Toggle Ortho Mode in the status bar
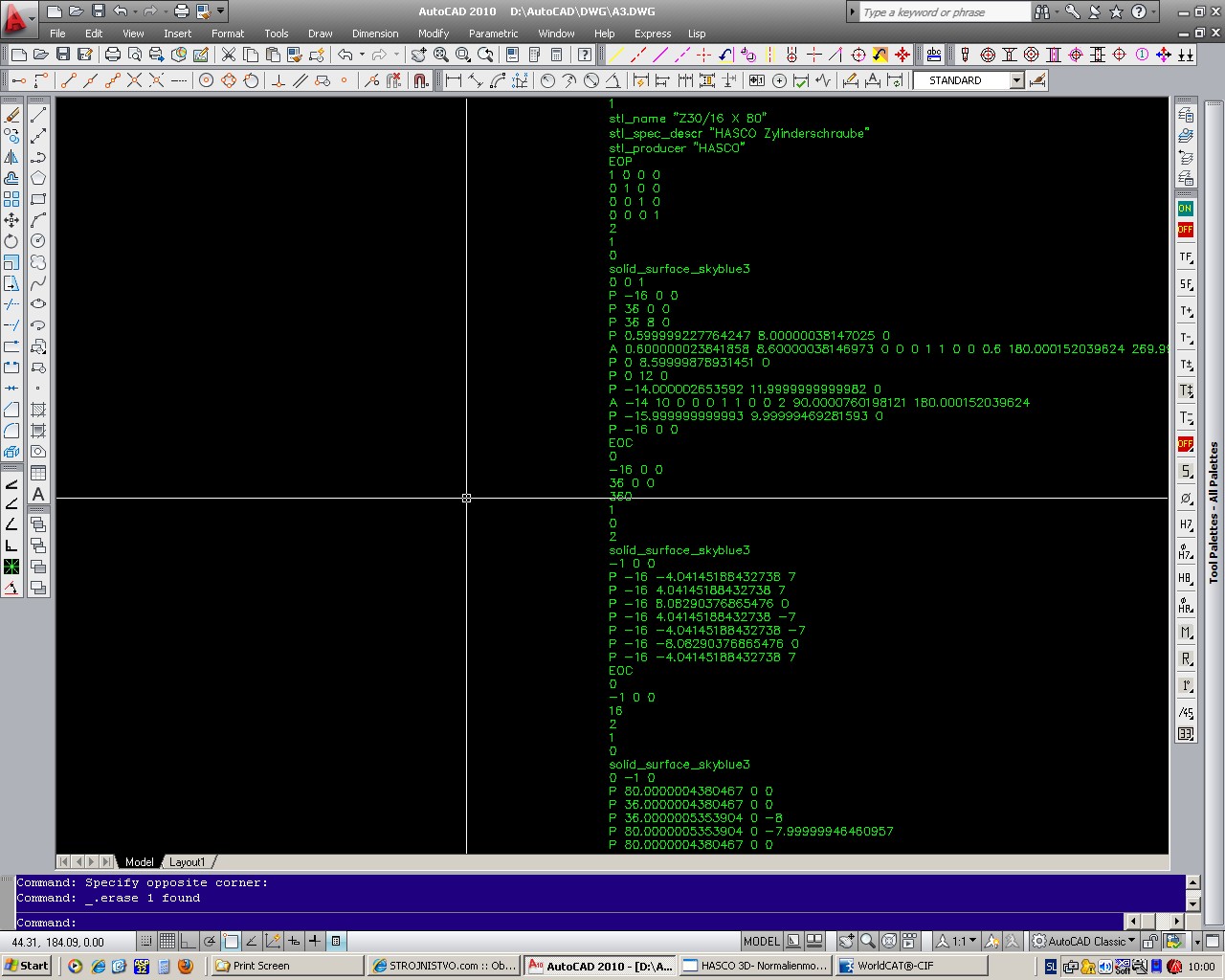 189,942
